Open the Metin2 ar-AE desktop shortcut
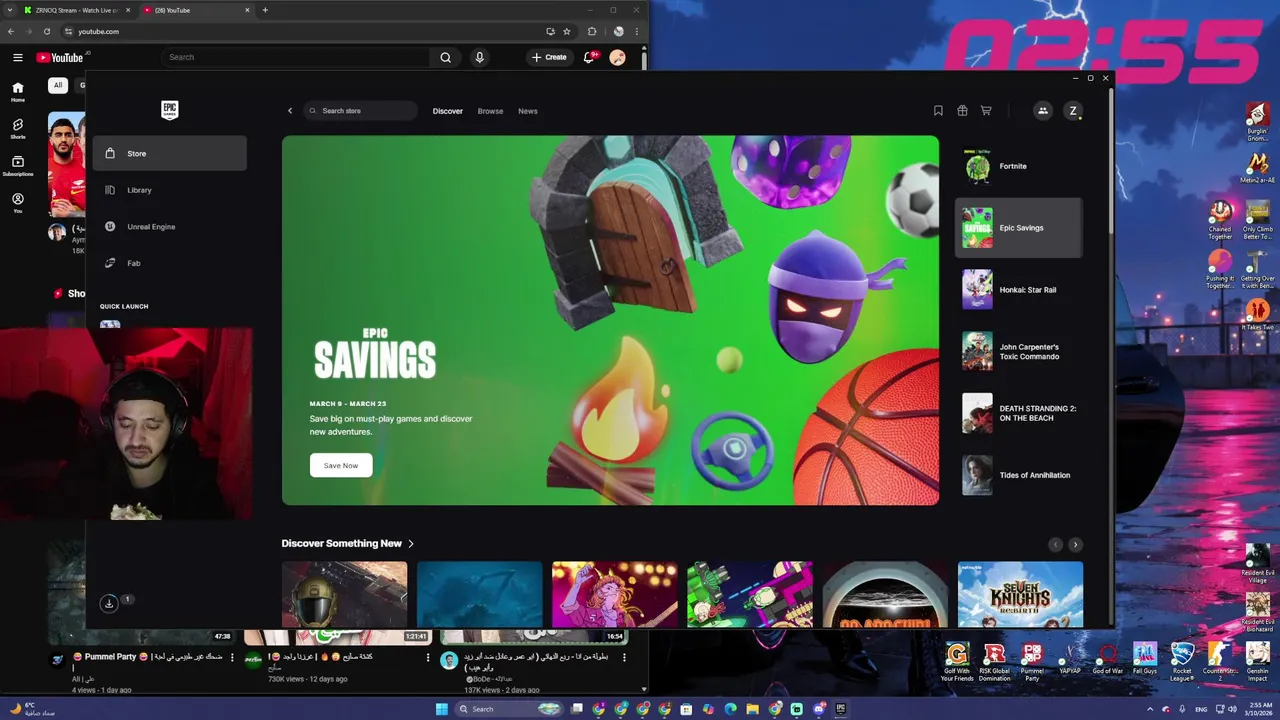Screen dimensions: 1280x720 point(1258,169)
